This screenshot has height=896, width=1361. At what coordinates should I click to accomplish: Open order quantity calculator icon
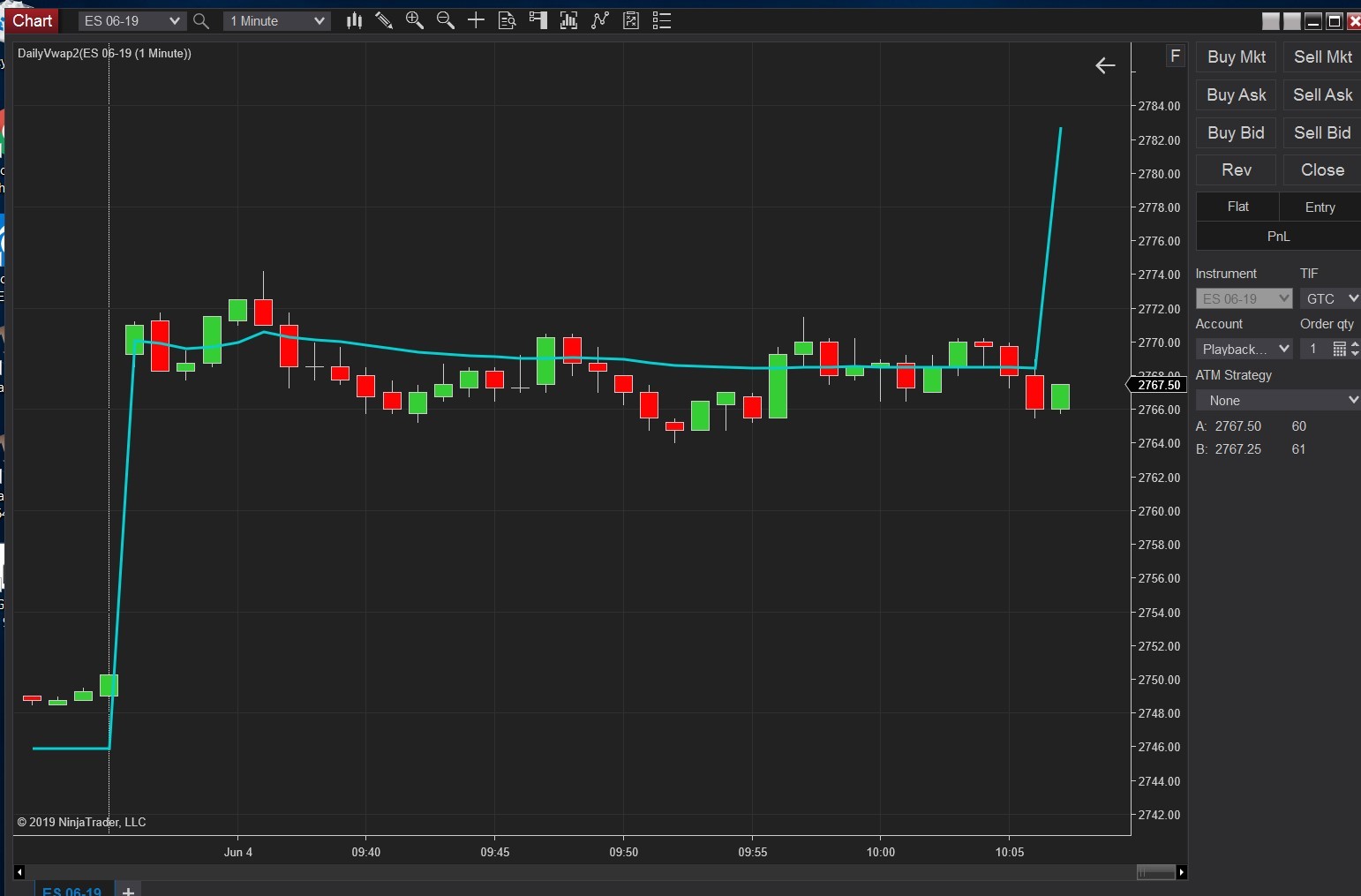[x=1339, y=349]
